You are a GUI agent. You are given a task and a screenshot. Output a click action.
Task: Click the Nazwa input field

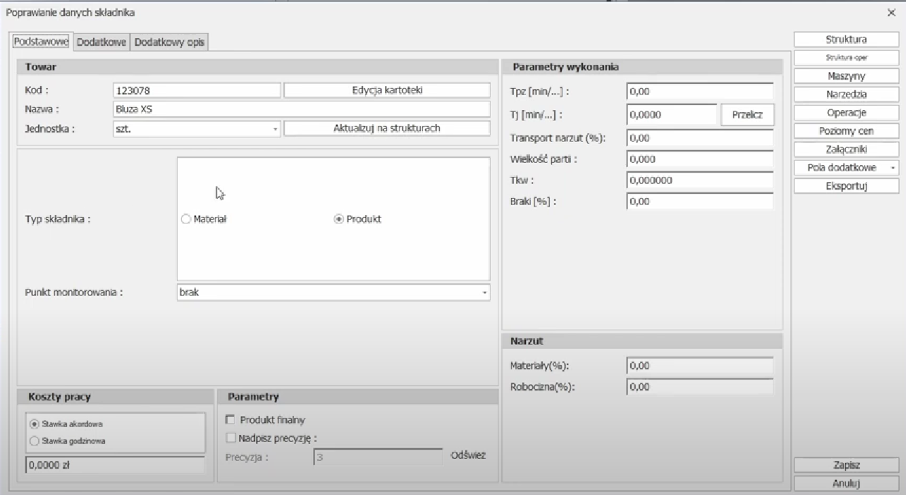(300, 109)
